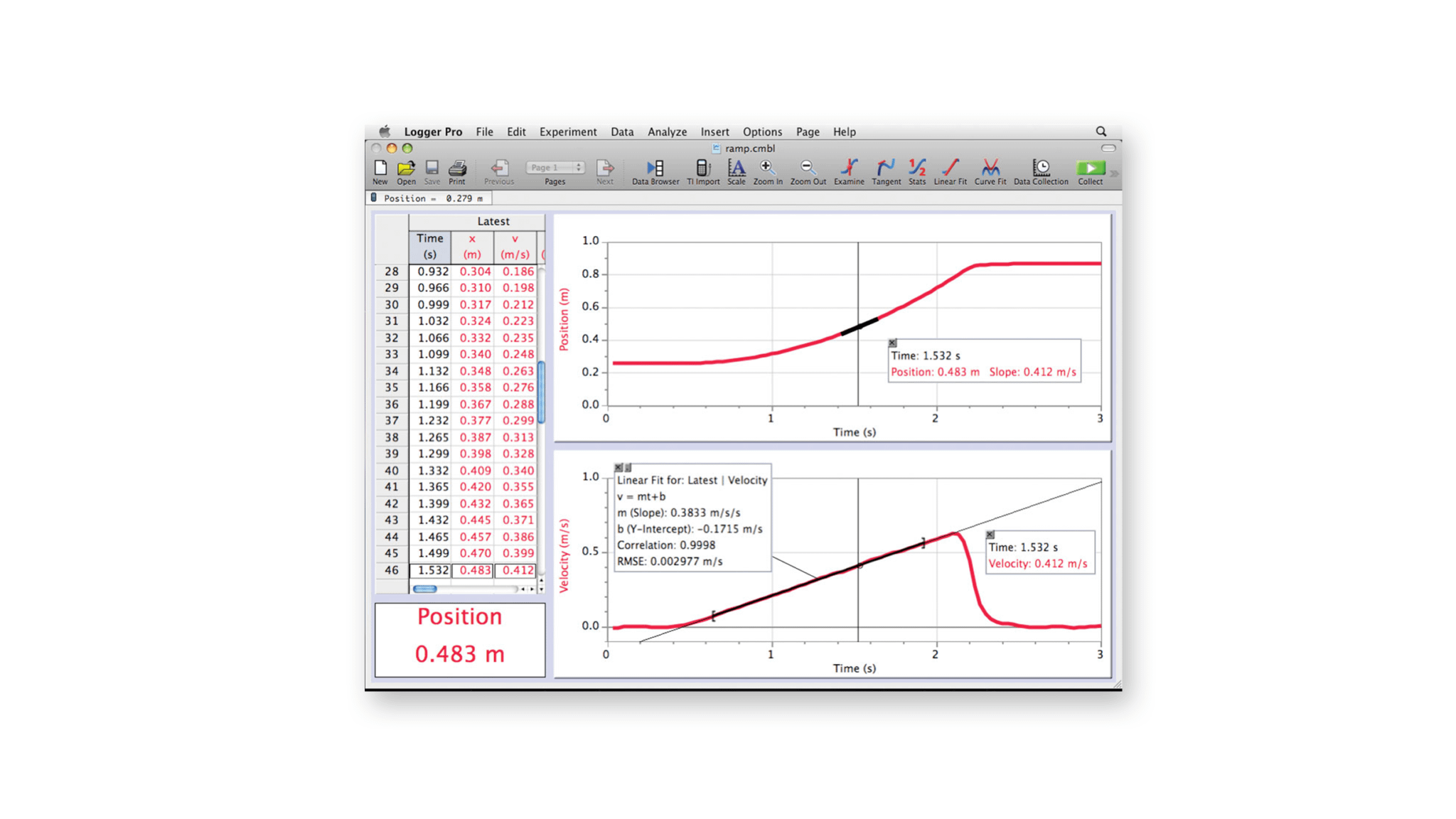Image resolution: width=1456 pixels, height=819 pixels.
Task: Open Spotlight search in the menu bar
Action: pos(1101,131)
